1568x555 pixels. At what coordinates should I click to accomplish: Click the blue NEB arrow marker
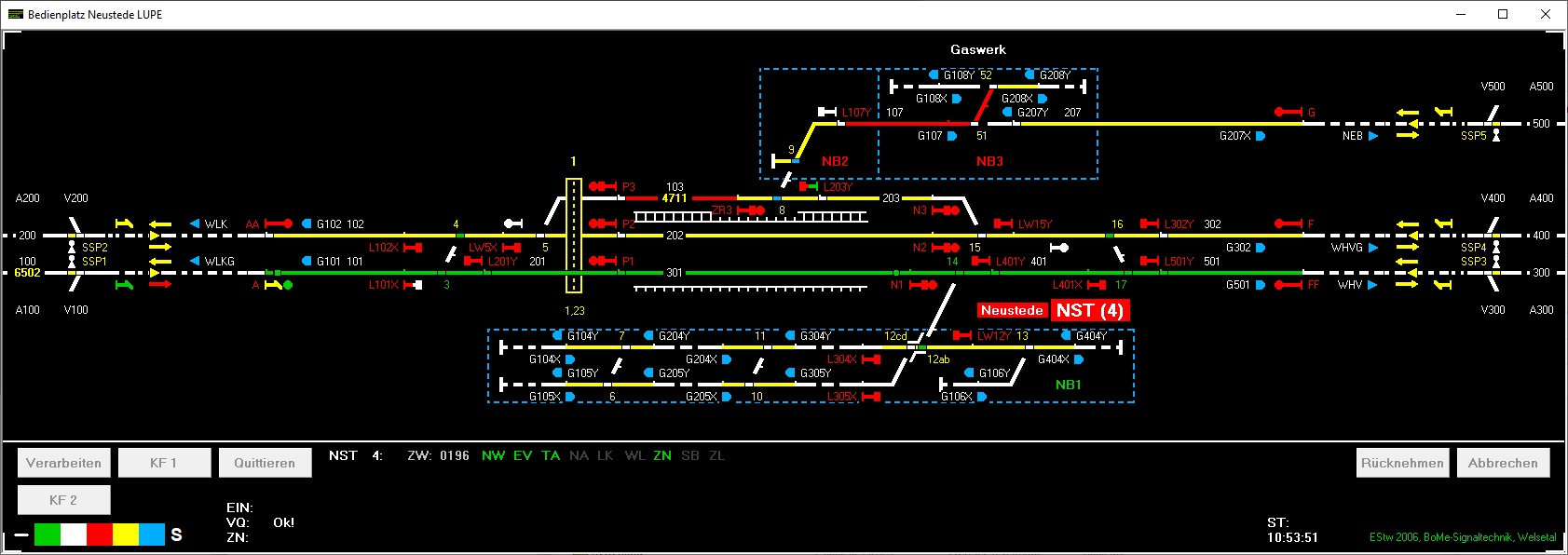point(1373,136)
